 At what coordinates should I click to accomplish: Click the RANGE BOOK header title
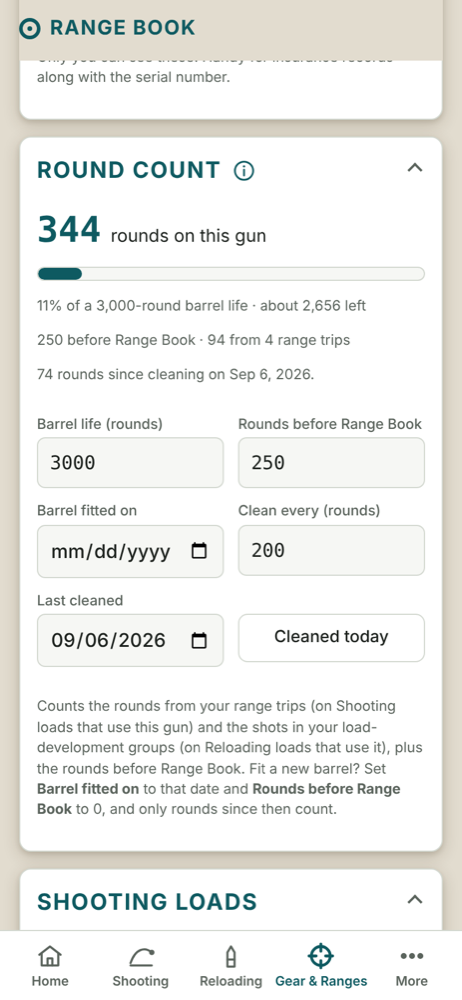pos(123,28)
